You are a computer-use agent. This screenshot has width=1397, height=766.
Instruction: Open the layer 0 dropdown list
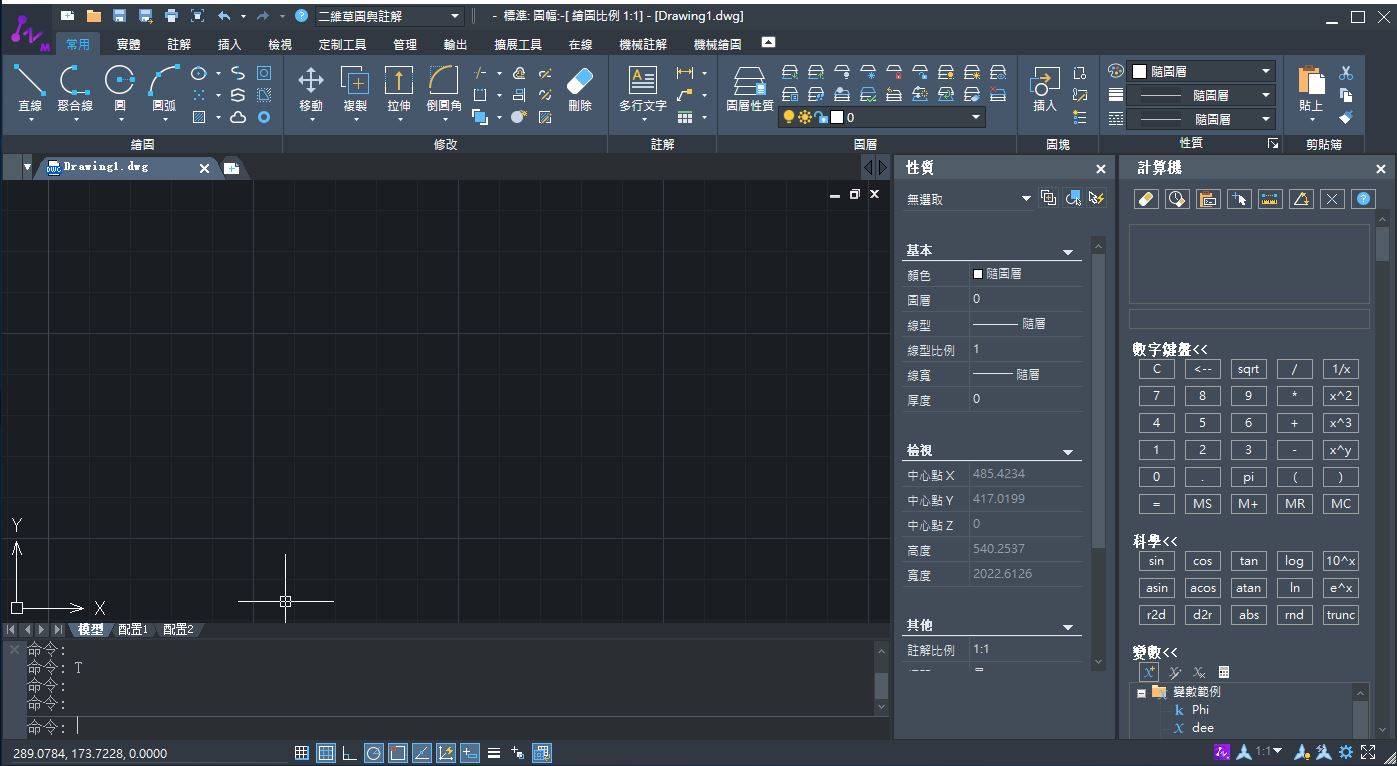(x=976, y=117)
